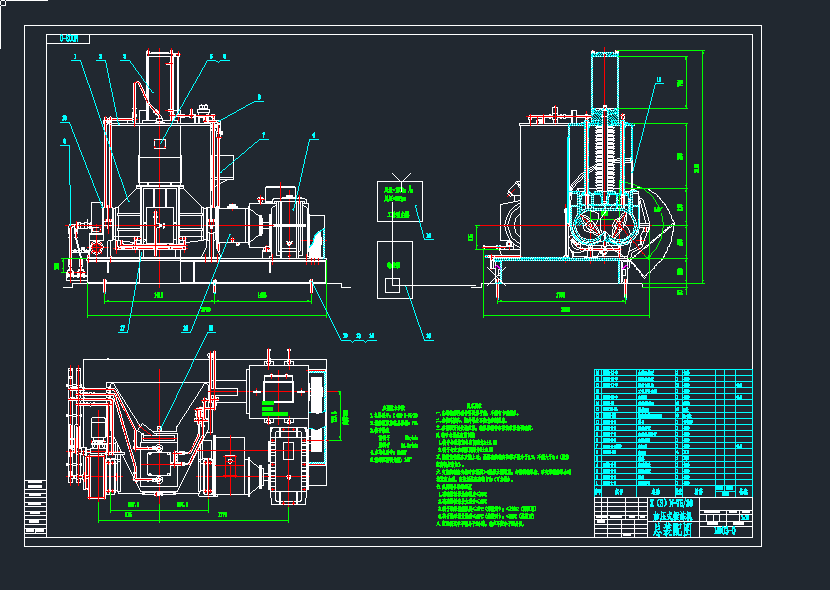Click the upper electrical box in schematic
Image resolution: width=830 pixels, height=590 pixels.
[x=399, y=200]
